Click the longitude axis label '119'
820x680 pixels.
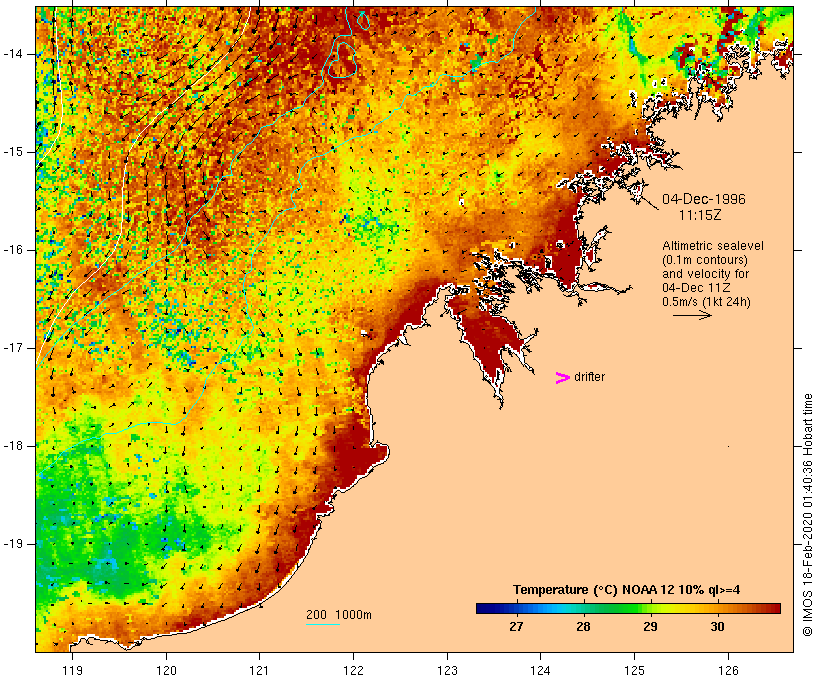(x=72, y=670)
